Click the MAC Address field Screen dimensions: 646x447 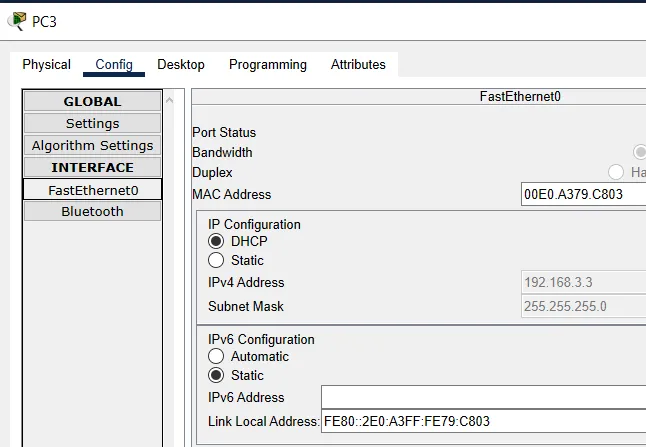pos(583,195)
